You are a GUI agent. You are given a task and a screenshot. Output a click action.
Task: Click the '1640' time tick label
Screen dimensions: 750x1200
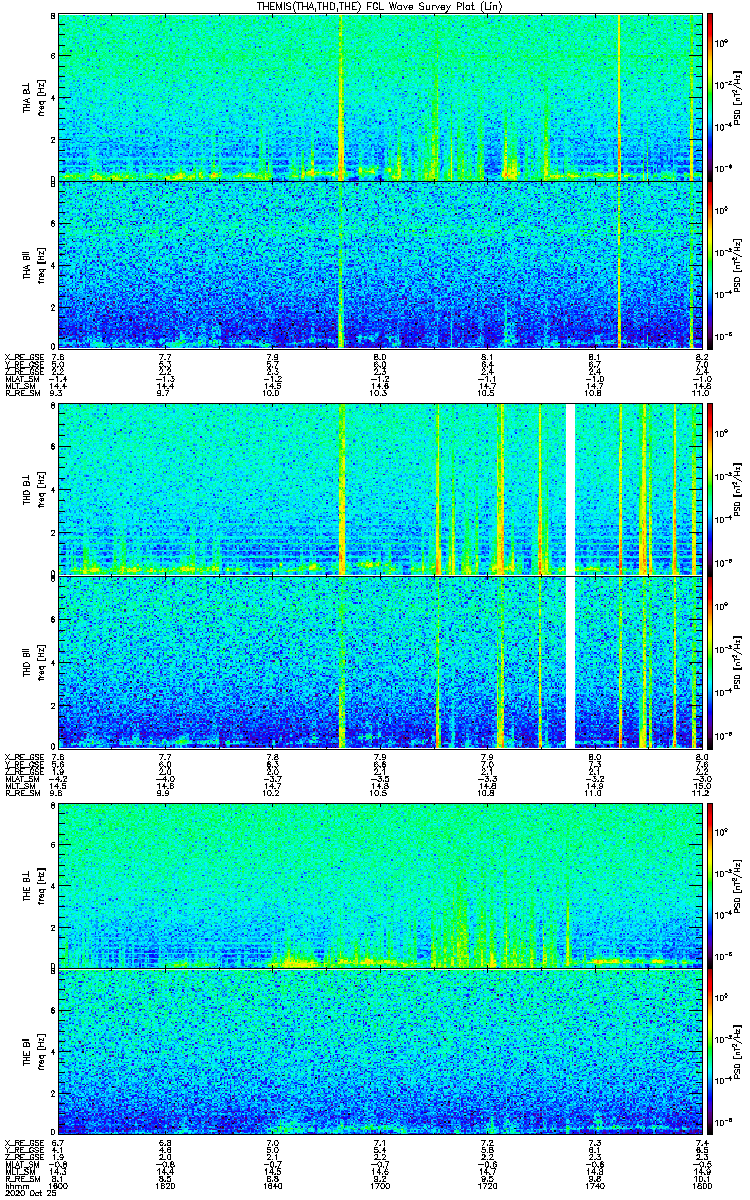click(273, 1185)
